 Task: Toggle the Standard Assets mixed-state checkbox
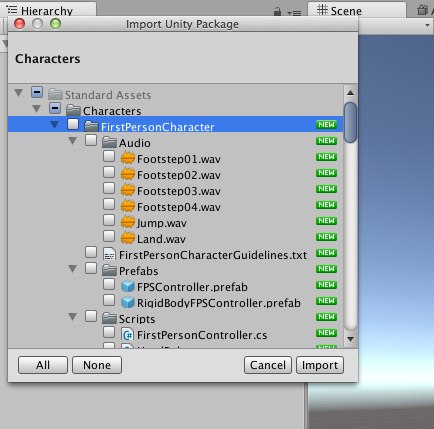click(37, 92)
